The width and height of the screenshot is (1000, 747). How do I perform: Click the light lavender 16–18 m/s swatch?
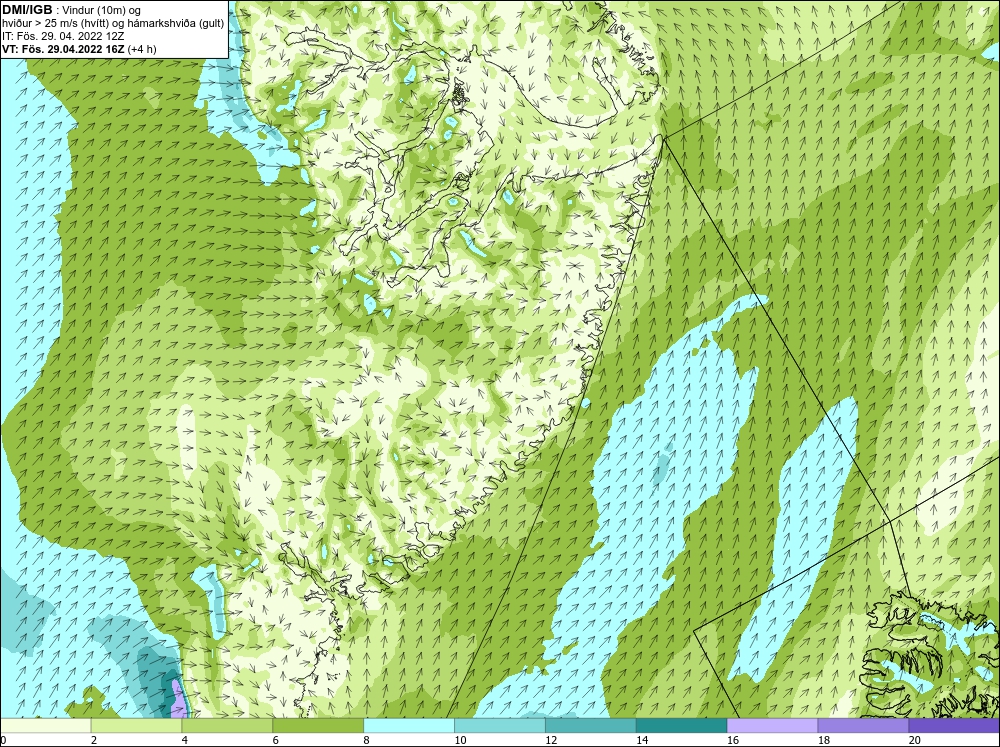coord(772,726)
